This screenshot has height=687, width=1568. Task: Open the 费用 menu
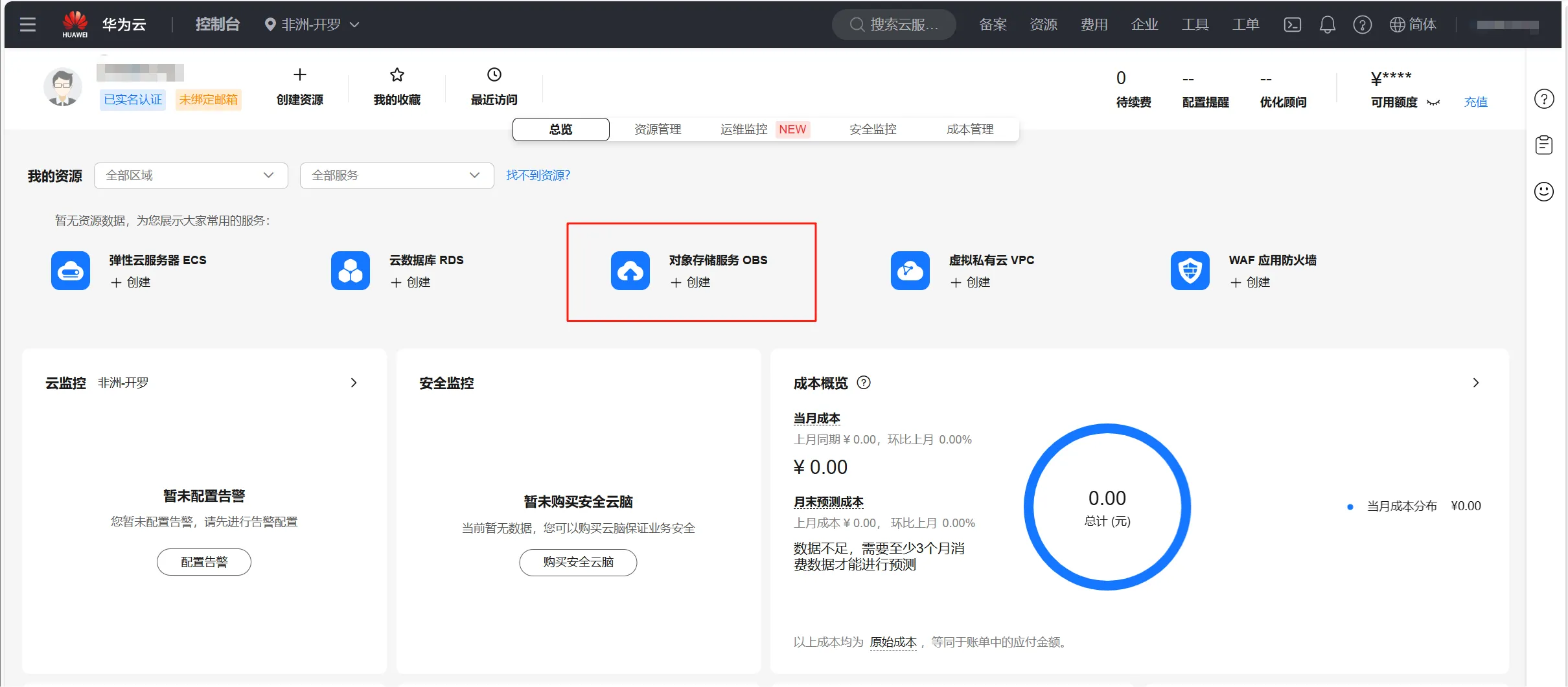click(1094, 25)
